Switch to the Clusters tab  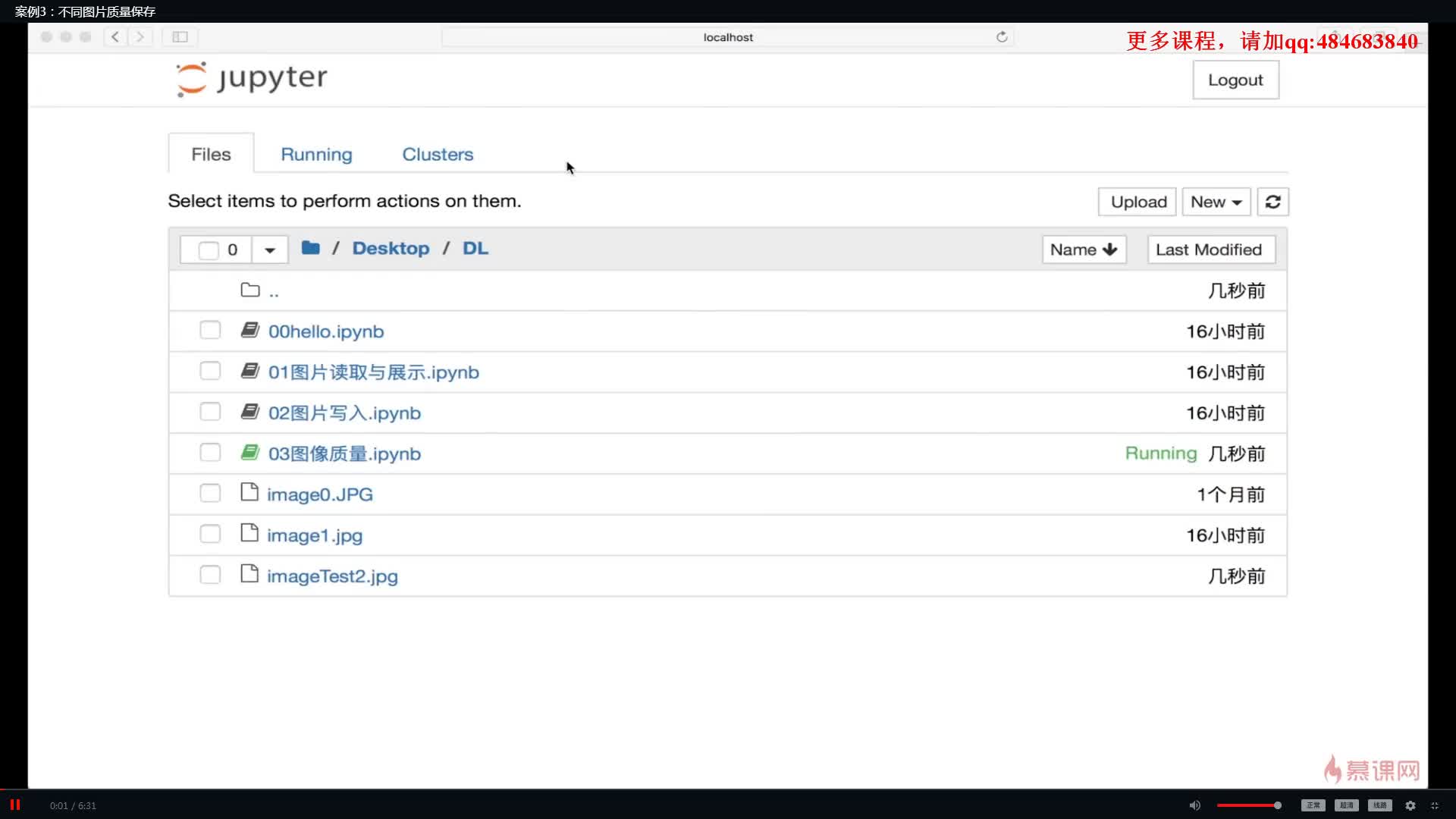[x=438, y=154]
